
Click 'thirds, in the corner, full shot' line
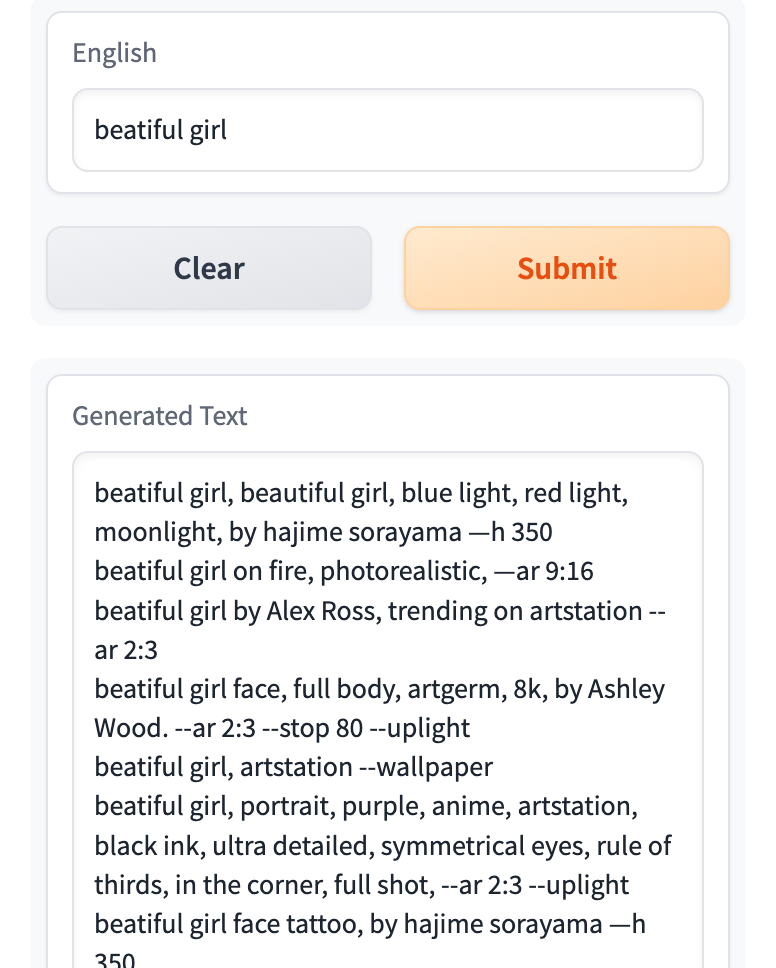(x=362, y=885)
